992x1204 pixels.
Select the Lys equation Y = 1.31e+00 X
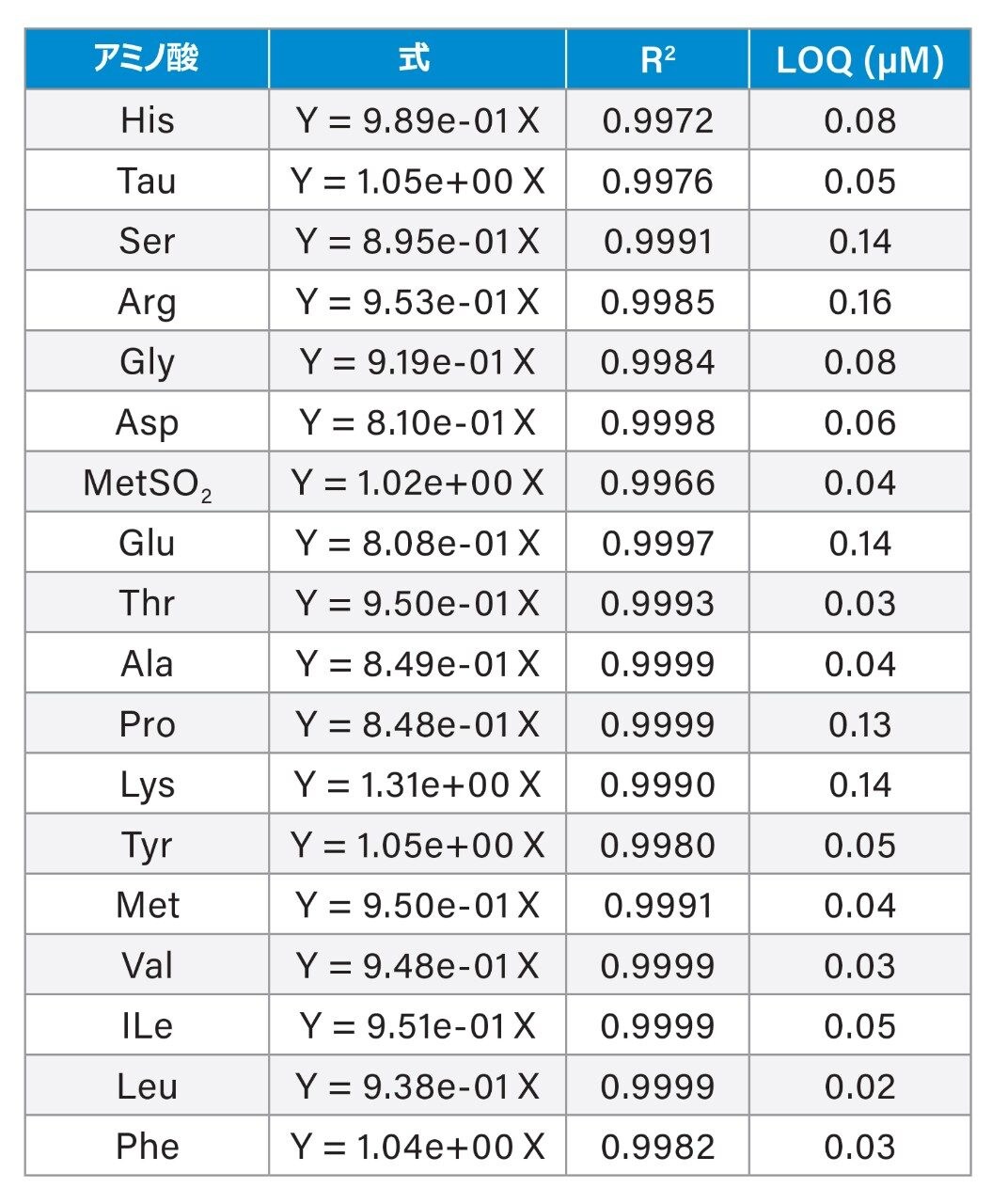417,784
